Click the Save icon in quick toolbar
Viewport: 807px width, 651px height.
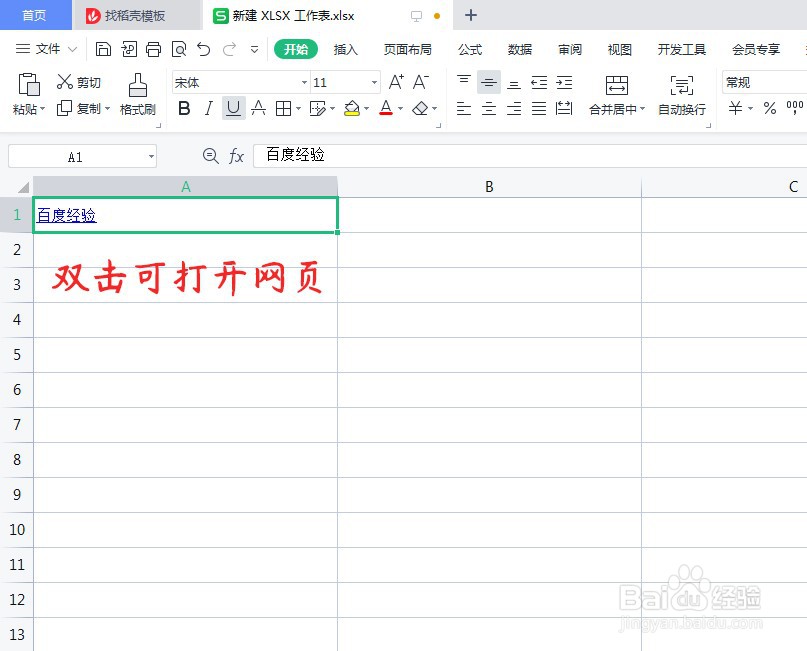click(x=103, y=49)
